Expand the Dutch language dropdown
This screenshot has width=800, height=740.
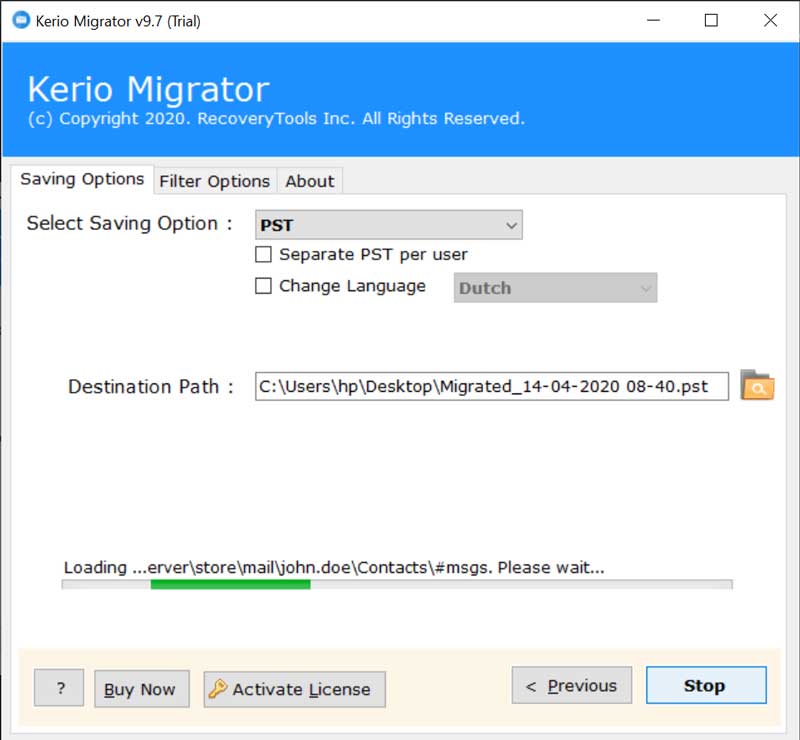pyautogui.click(x=555, y=288)
